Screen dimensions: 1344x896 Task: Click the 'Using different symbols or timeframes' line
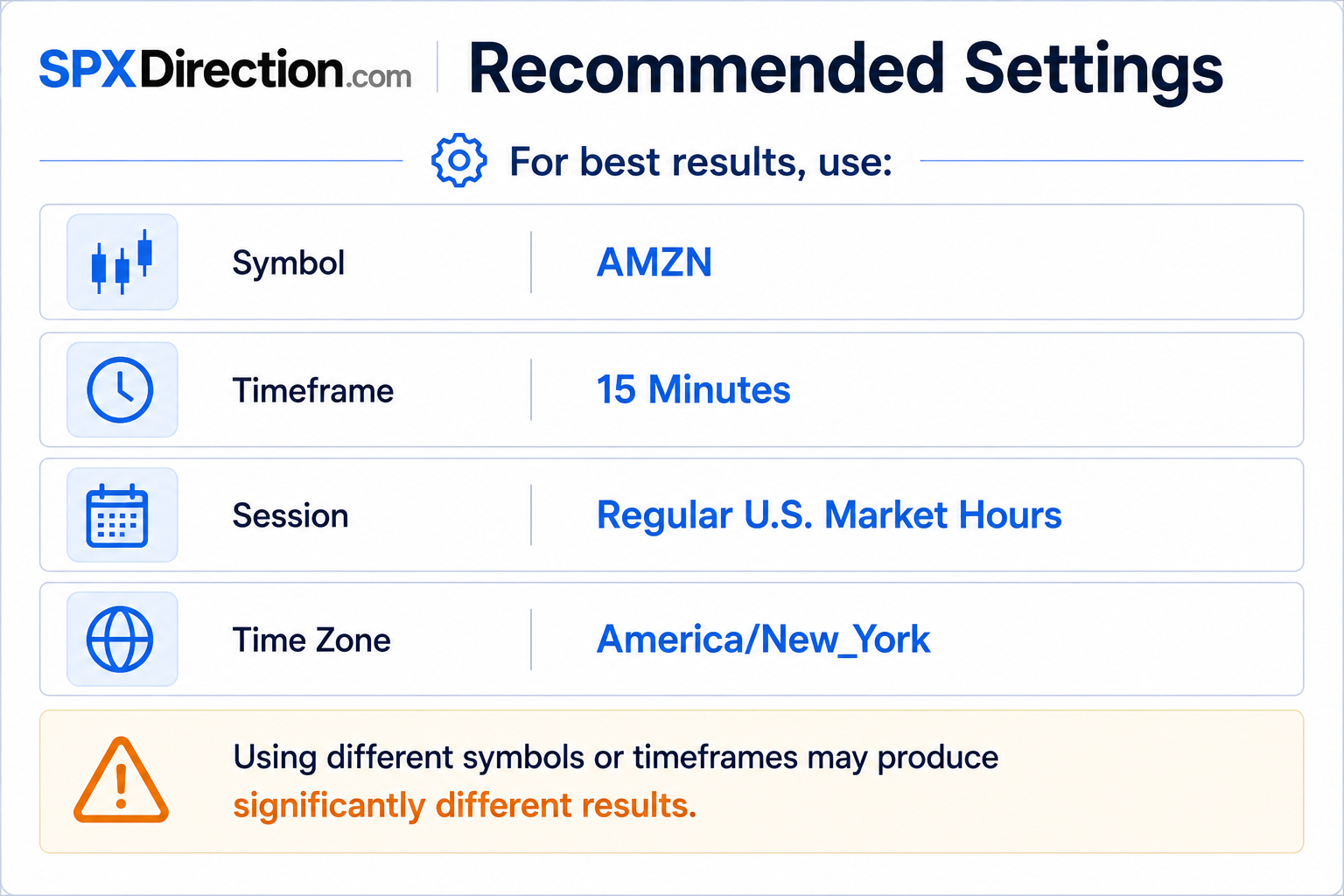coord(615,758)
